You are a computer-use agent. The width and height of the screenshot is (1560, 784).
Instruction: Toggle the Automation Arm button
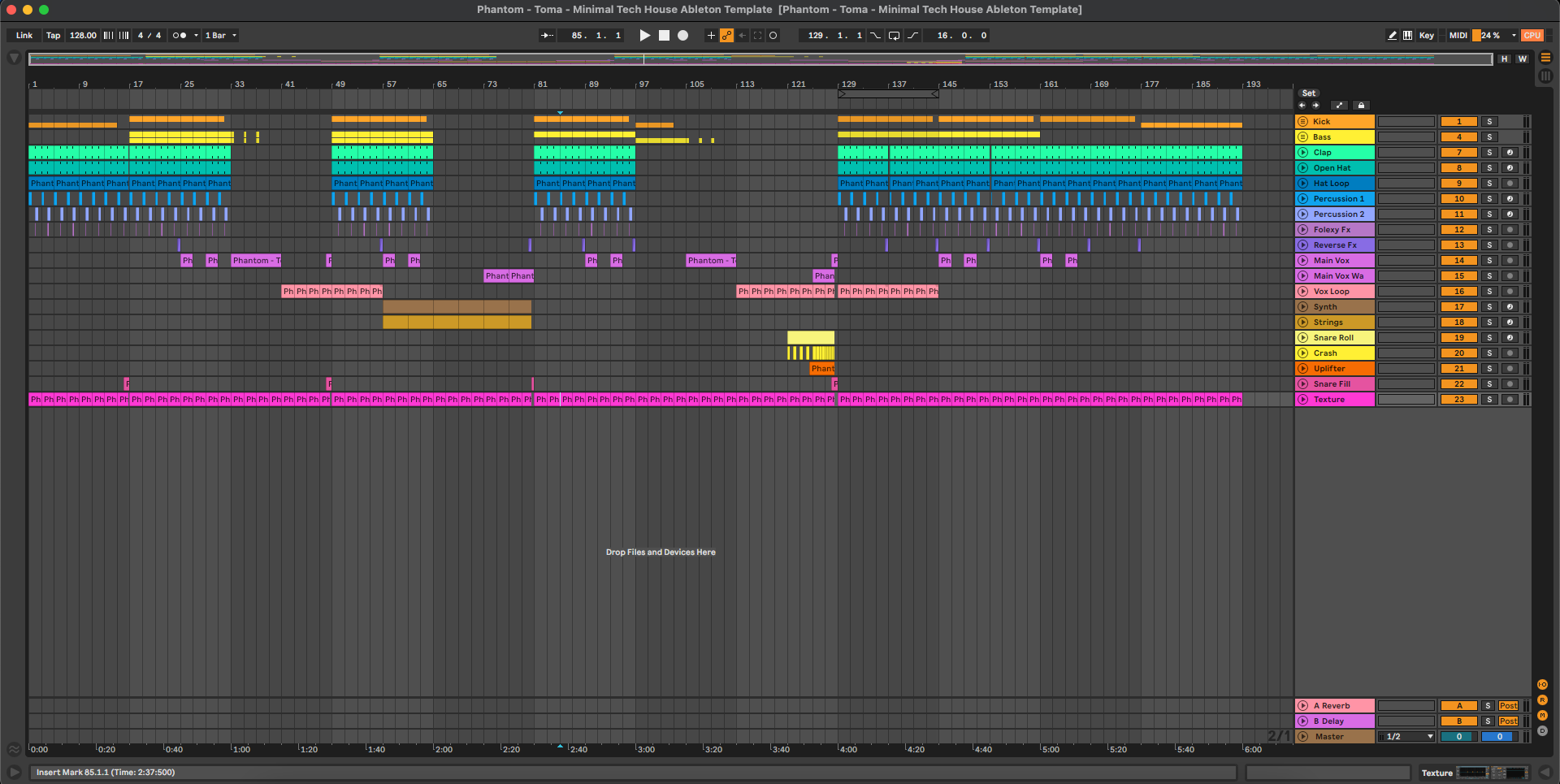tap(726, 36)
